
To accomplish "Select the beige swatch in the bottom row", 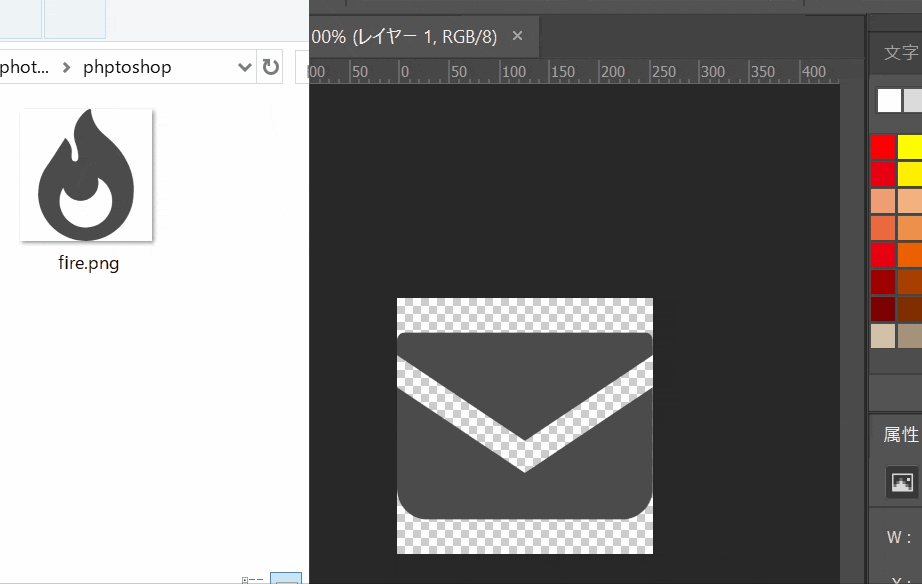I will click(x=883, y=336).
